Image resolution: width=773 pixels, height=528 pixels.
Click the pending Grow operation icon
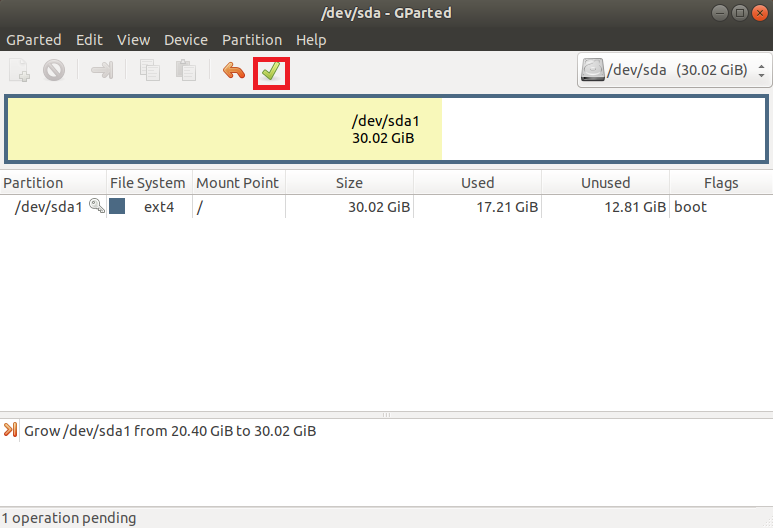[x=10, y=430]
